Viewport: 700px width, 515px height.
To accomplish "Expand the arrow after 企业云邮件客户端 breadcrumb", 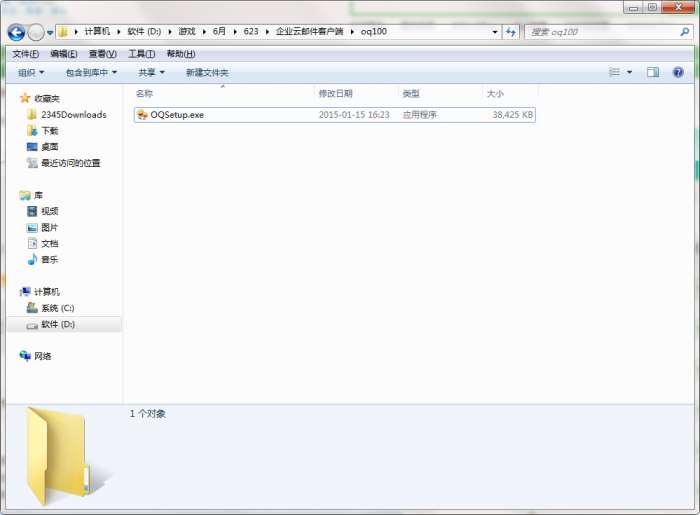I will coord(352,32).
